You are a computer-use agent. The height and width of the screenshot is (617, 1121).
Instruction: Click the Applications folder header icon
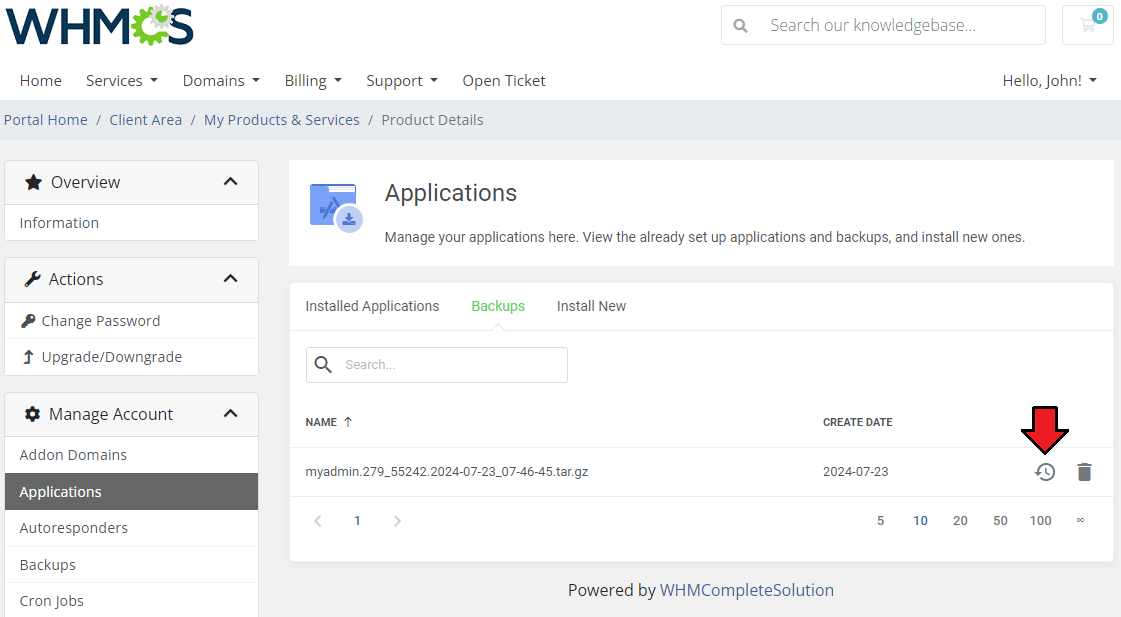[335, 207]
